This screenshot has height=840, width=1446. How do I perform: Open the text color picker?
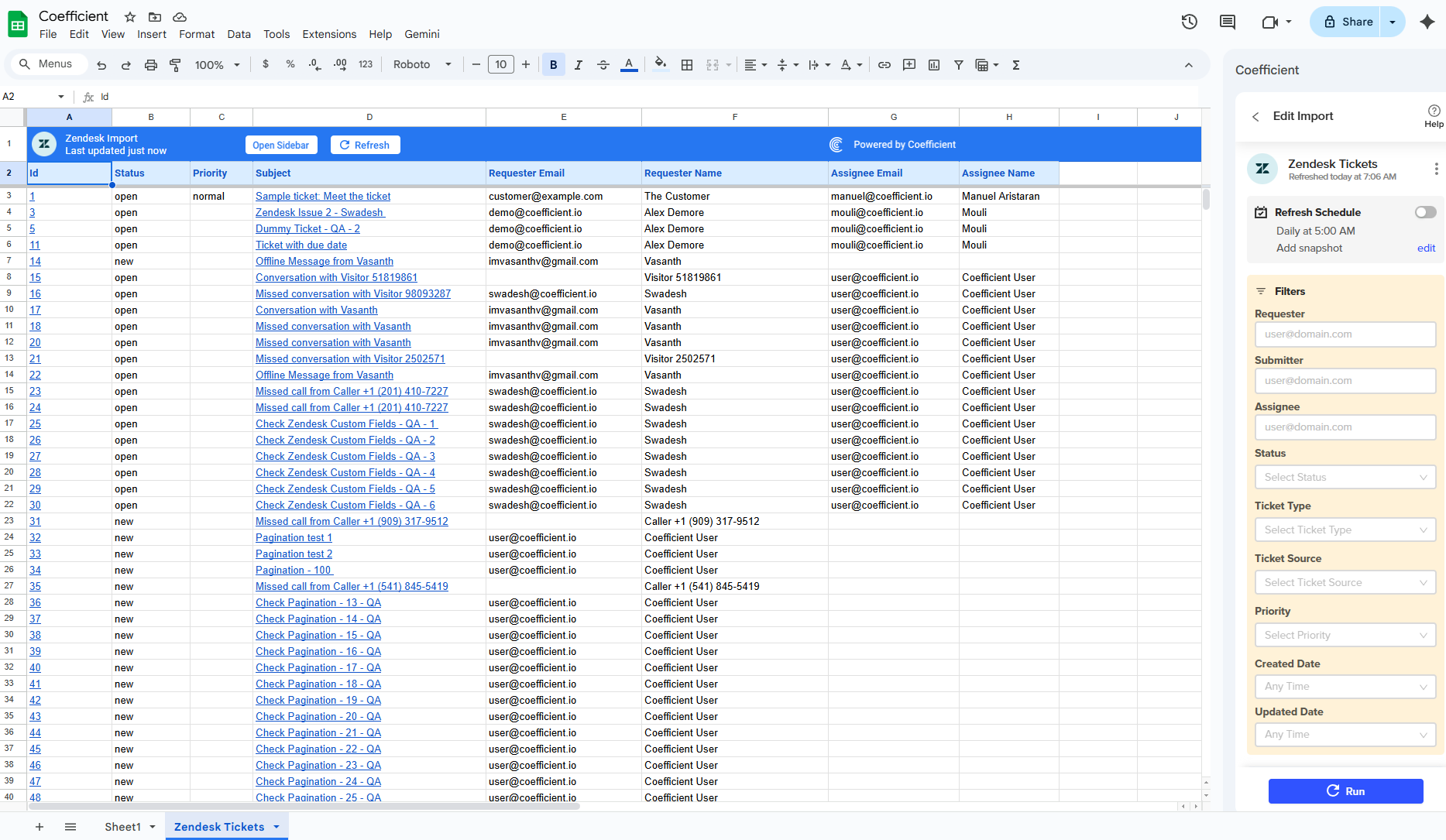(629, 65)
